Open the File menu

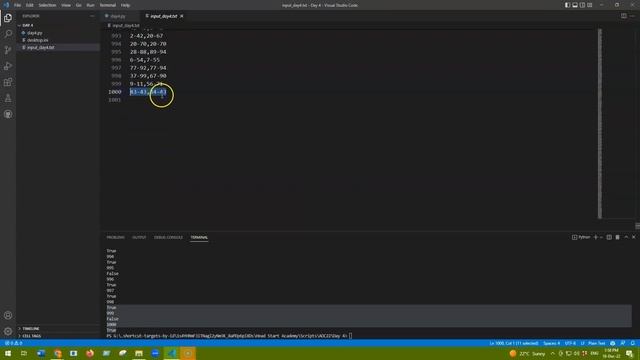pos(18,5)
